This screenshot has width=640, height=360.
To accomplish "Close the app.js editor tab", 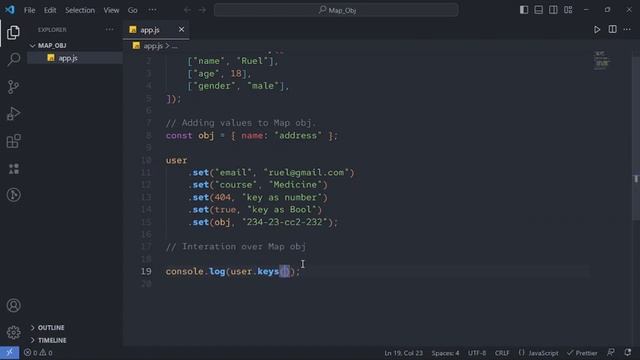I will pyautogui.click(x=181, y=29).
